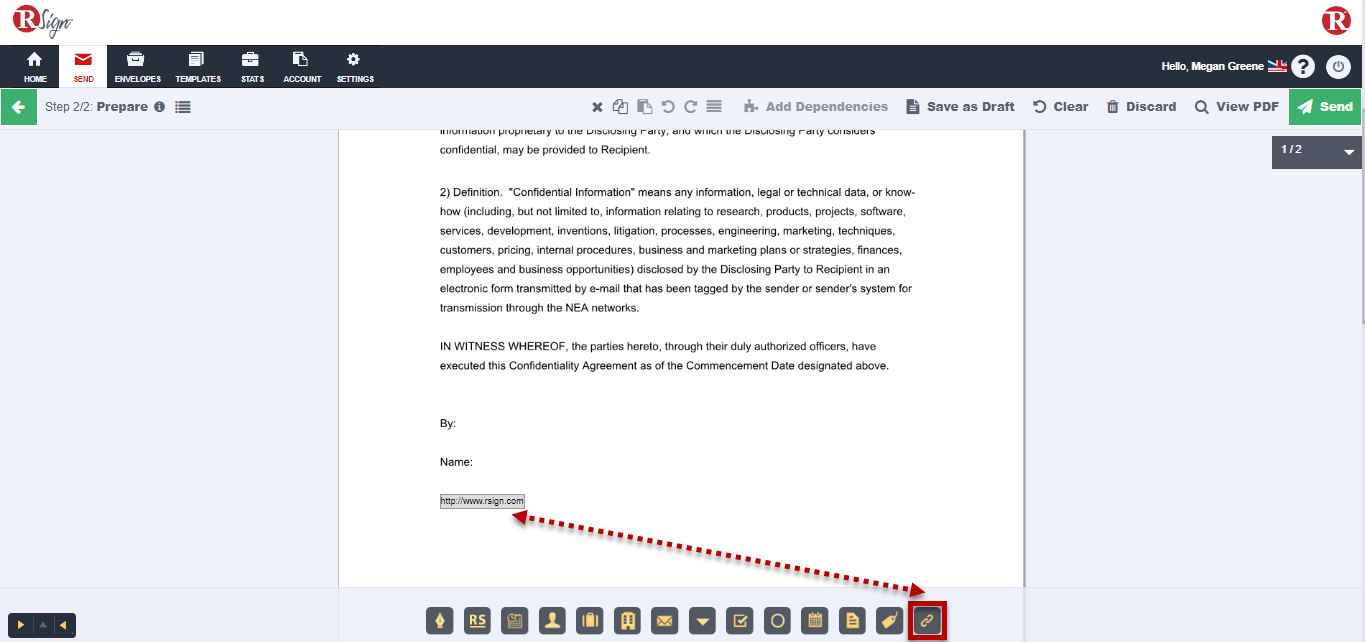Select the Label tag control icon
1365x642 pixels.
tap(889, 621)
